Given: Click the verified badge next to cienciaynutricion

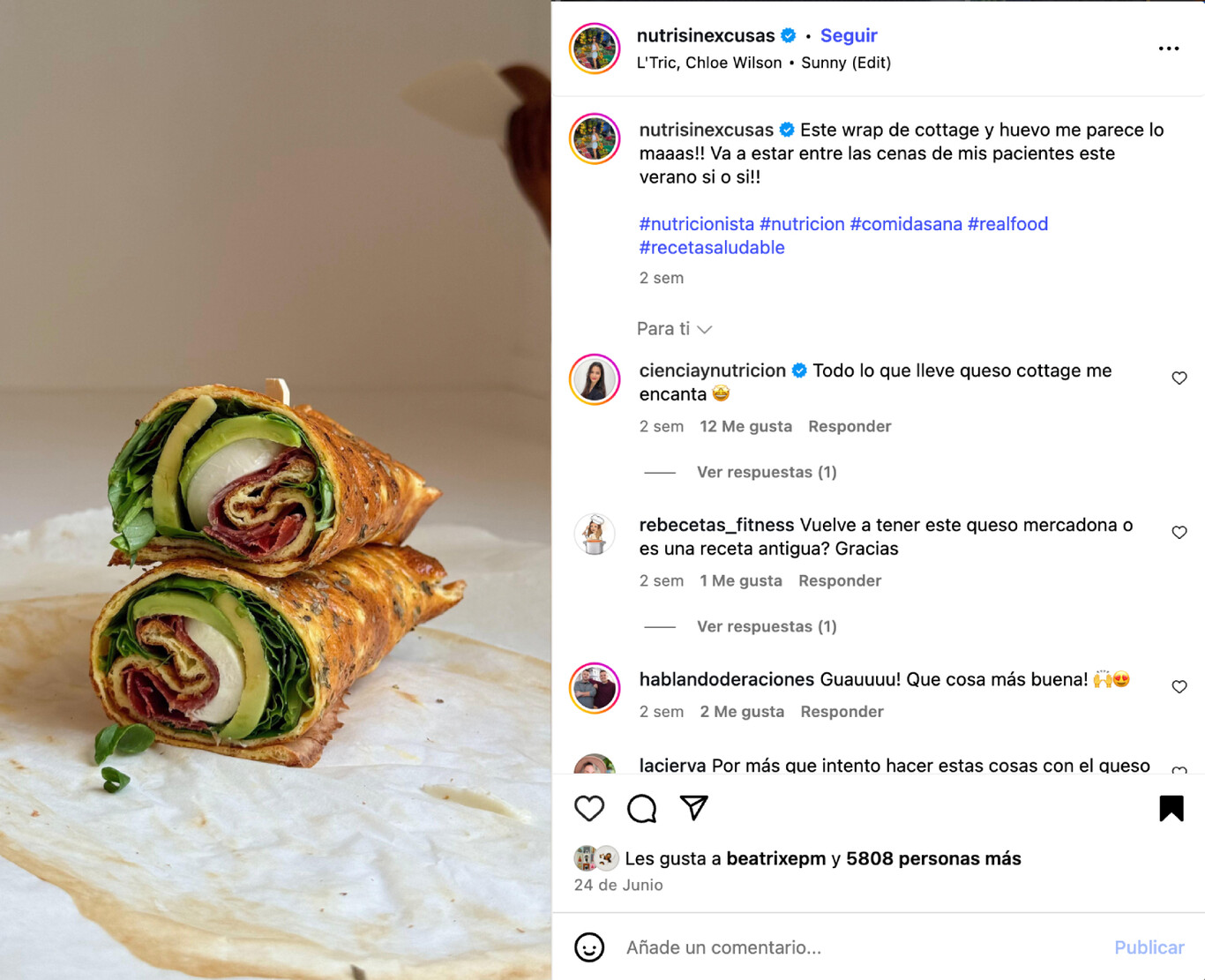Looking at the screenshot, I should click(799, 370).
